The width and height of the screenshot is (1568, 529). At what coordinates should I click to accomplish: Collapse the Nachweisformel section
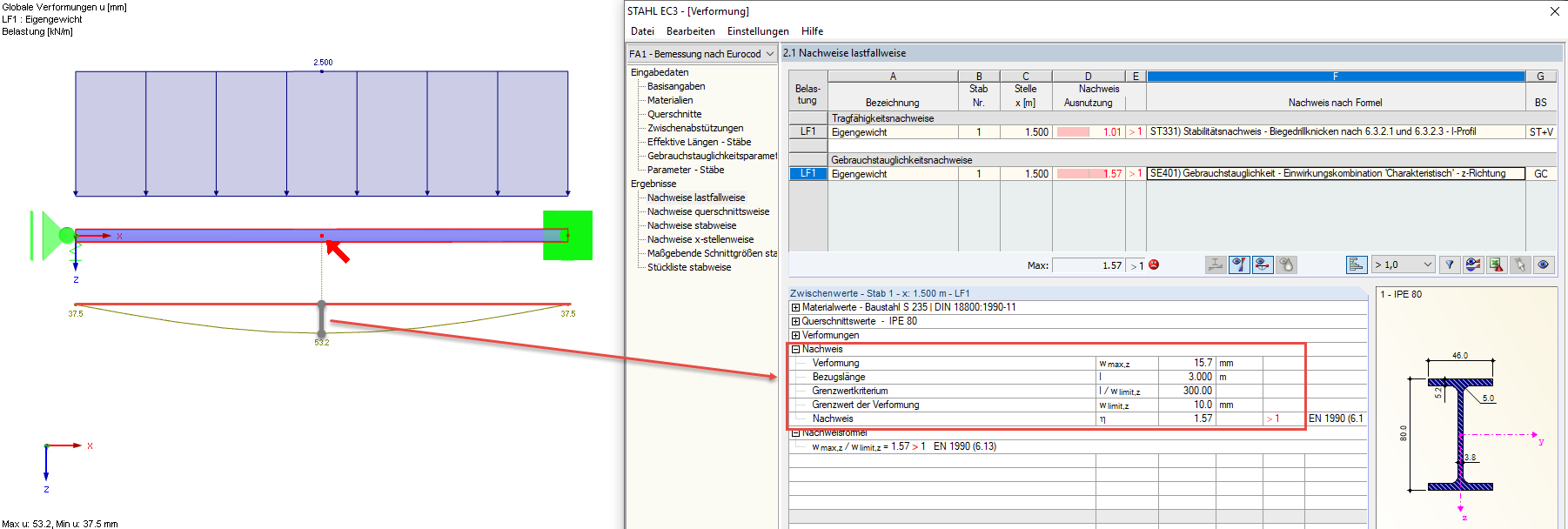795,432
